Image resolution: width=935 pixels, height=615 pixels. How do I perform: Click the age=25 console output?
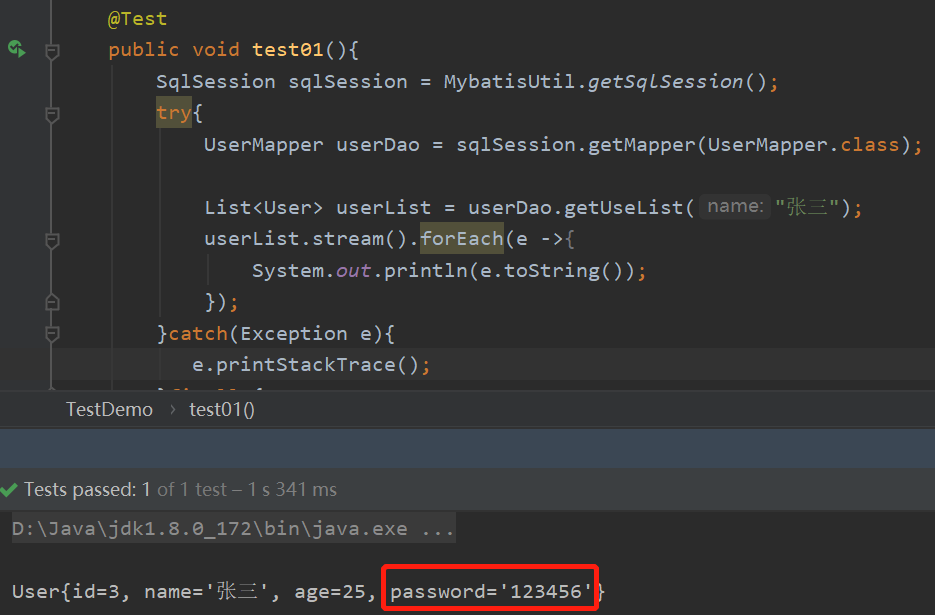tap(330, 592)
